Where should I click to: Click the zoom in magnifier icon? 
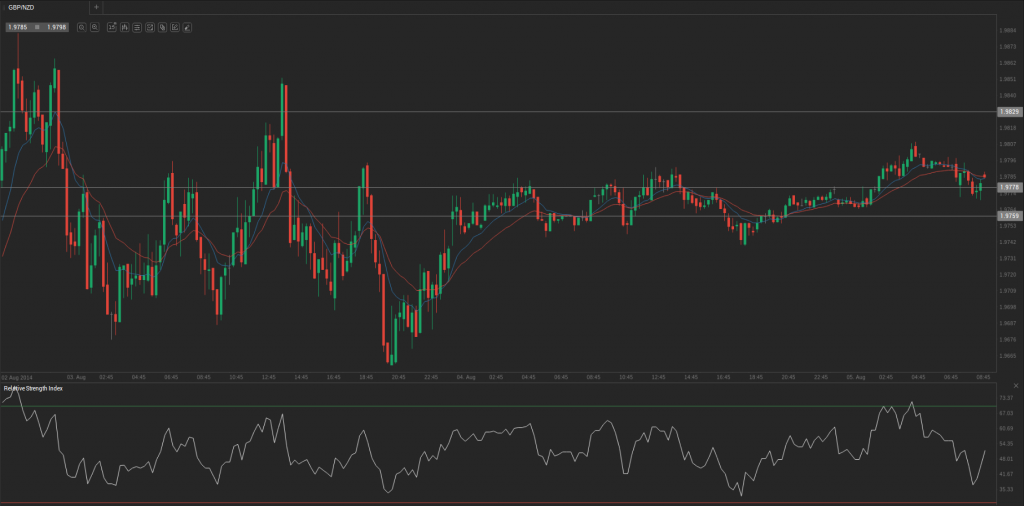pos(95,27)
